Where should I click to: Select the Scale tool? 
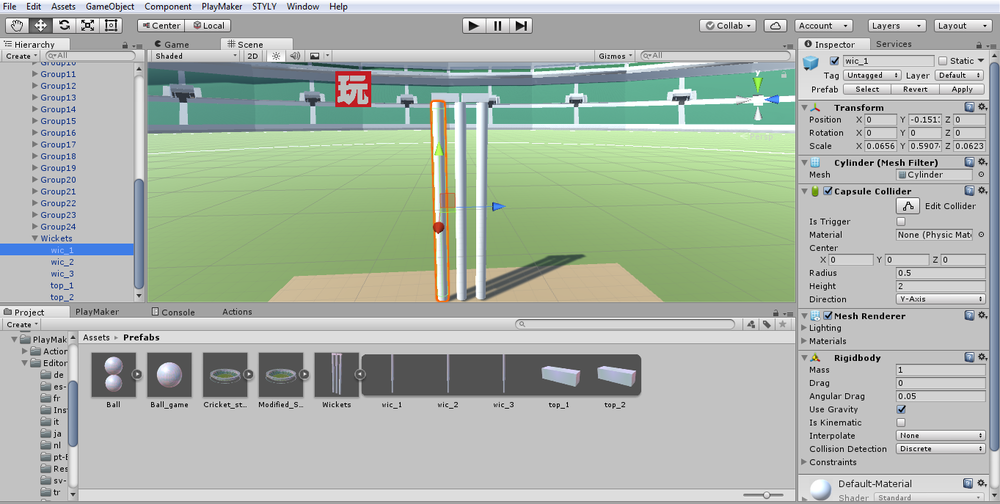tap(87, 26)
